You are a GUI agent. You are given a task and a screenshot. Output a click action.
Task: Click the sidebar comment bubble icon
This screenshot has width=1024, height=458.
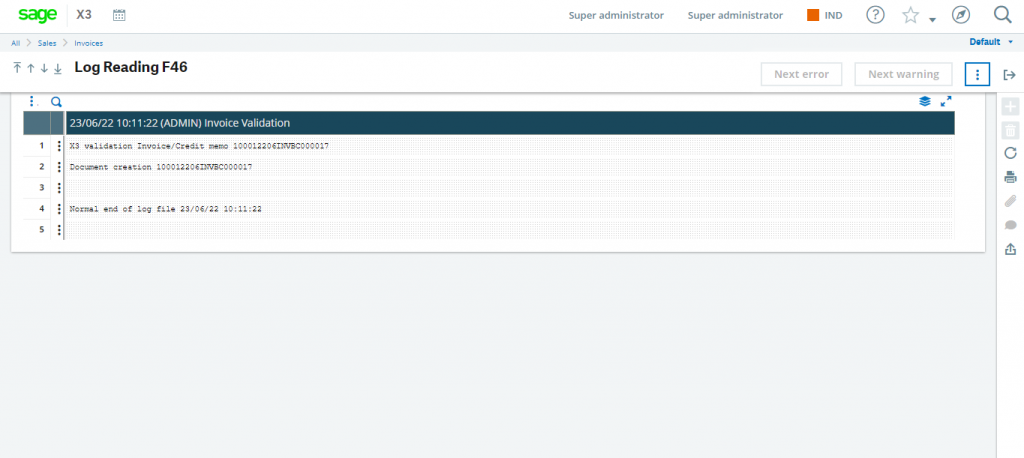(1010, 225)
